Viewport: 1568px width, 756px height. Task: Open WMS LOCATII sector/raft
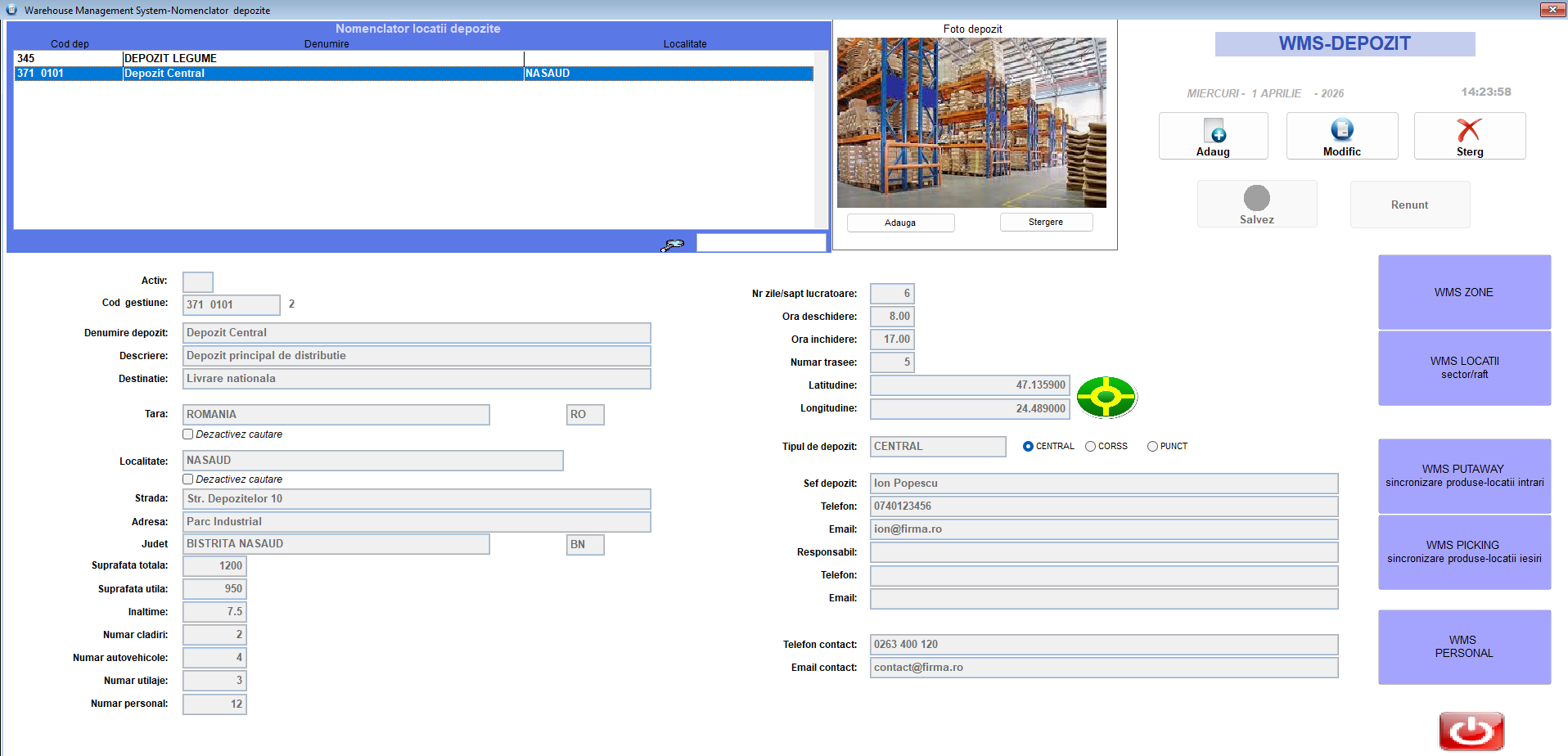1463,367
